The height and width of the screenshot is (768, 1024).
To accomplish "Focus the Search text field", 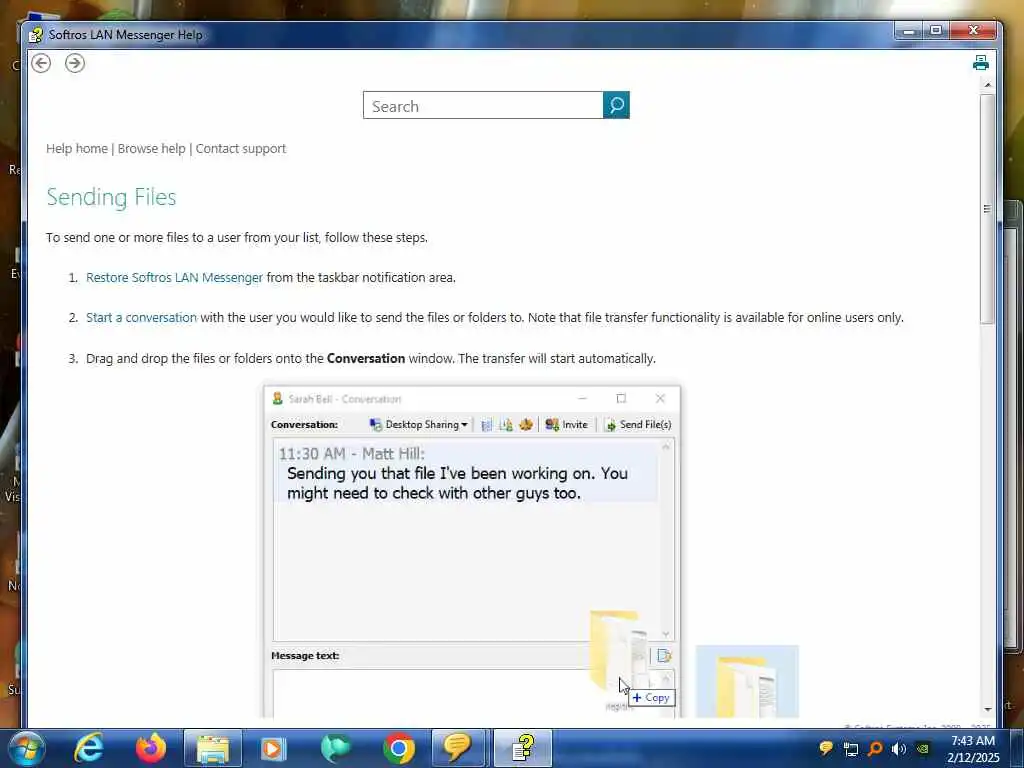I will tap(483, 105).
